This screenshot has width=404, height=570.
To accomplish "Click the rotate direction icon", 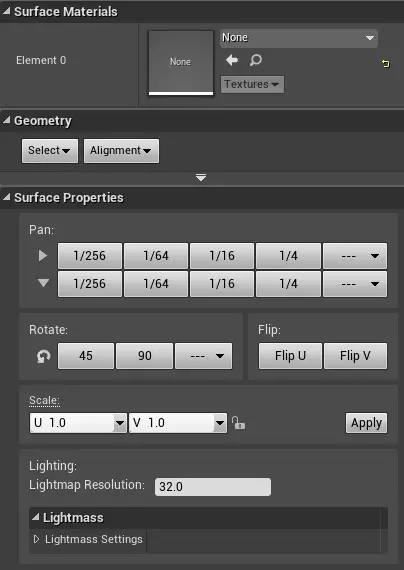I will click(x=43, y=356).
